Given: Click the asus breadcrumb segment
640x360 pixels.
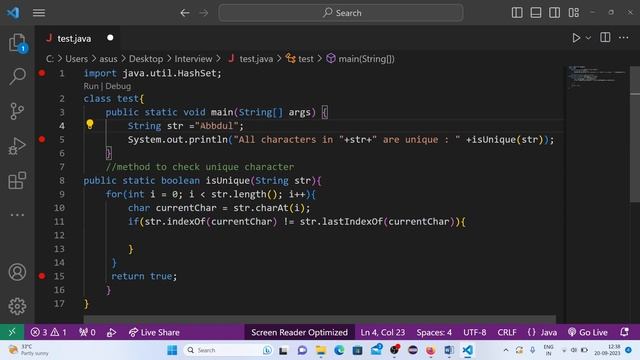Looking at the screenshot, I should click(x=108, y=59).
